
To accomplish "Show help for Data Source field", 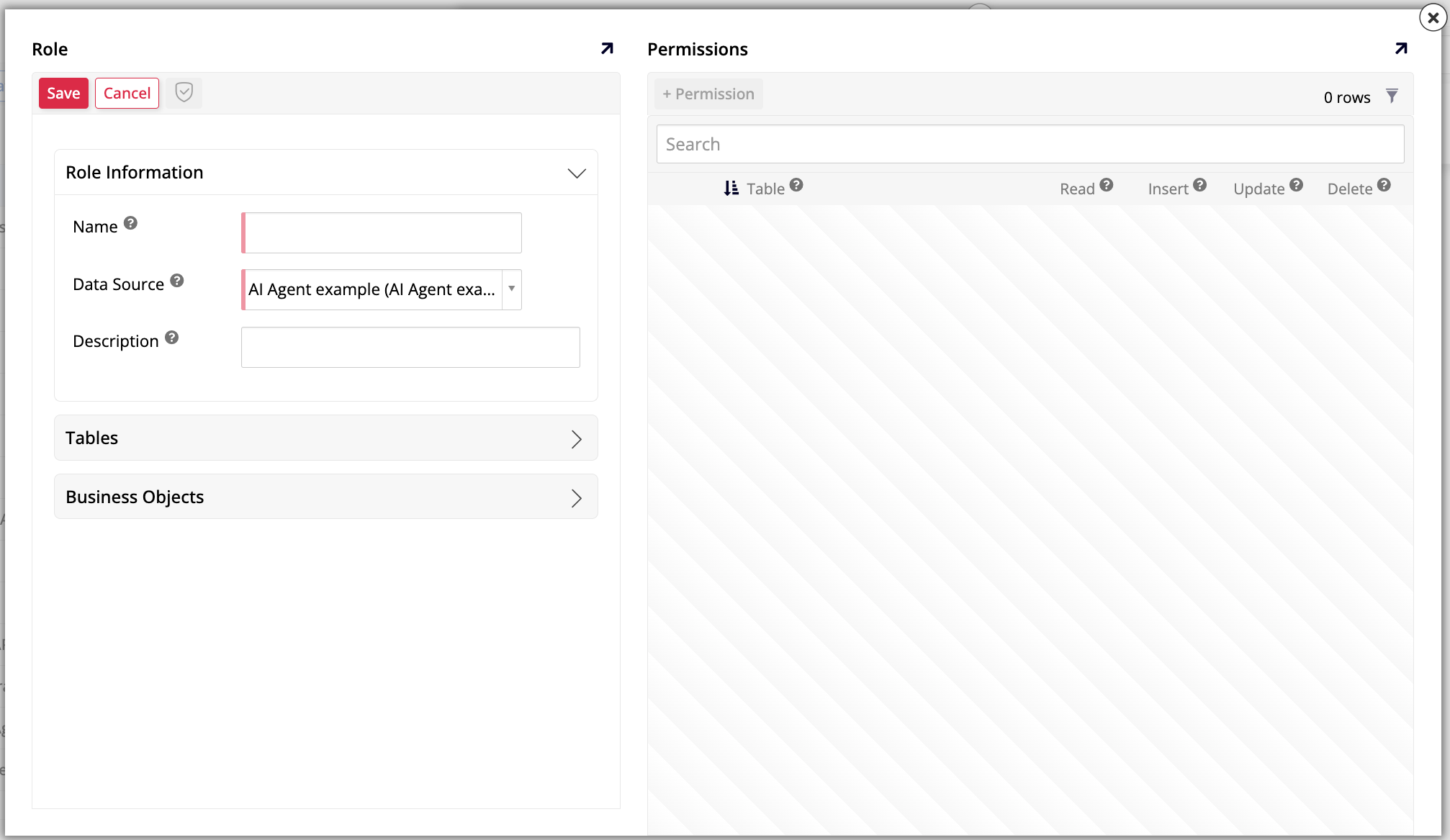I will pyautogui.click(x=177, y=281).
